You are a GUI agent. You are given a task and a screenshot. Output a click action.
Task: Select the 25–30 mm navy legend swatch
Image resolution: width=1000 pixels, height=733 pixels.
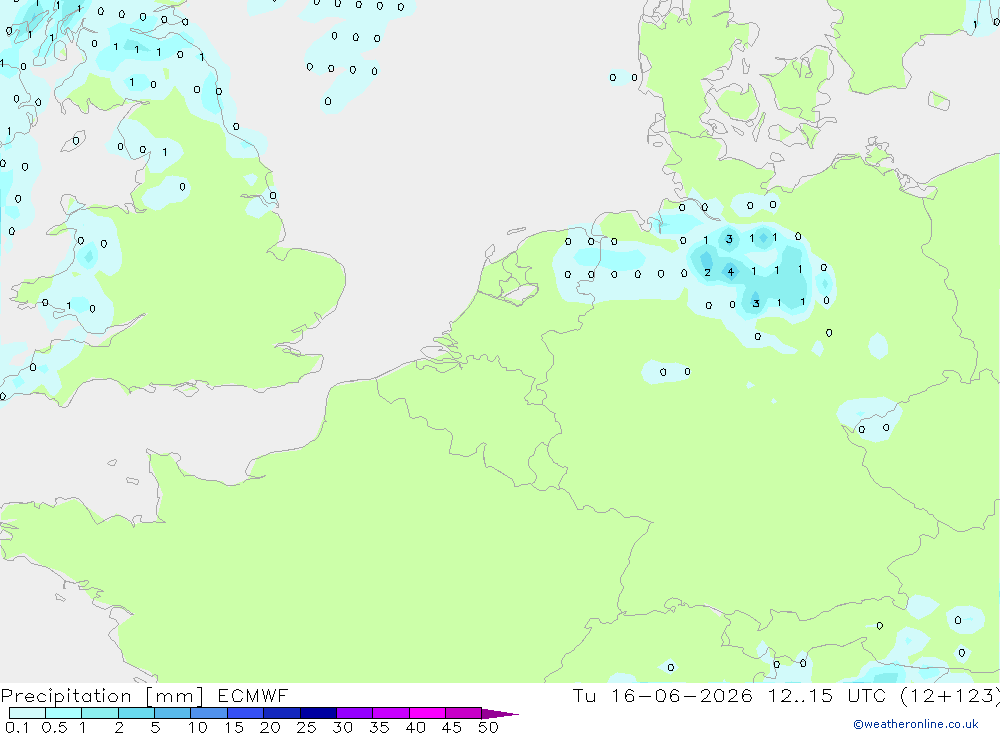click(x=318, y=713)
